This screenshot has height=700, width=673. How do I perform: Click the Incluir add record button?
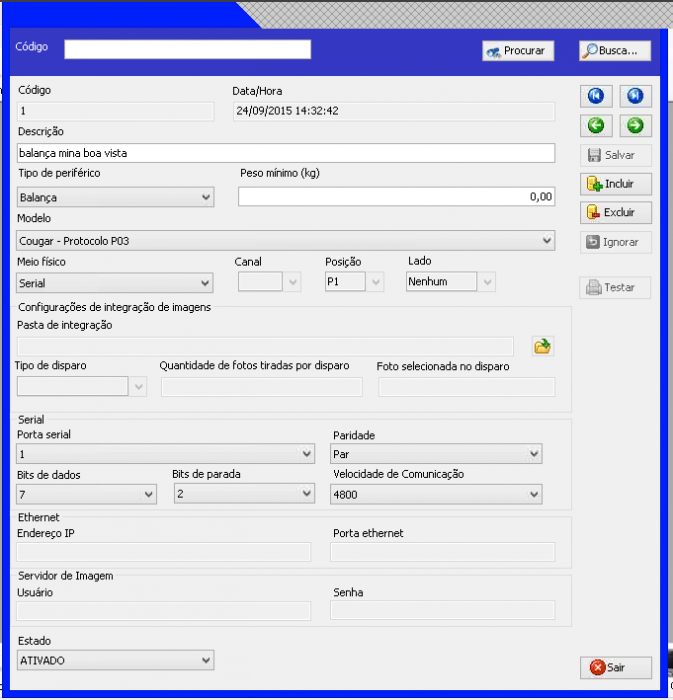(x=615, y=184)
